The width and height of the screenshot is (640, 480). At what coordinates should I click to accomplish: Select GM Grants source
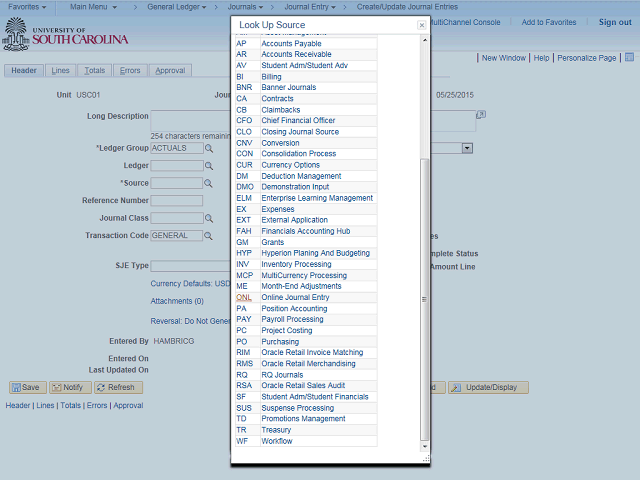pos(306,242)
